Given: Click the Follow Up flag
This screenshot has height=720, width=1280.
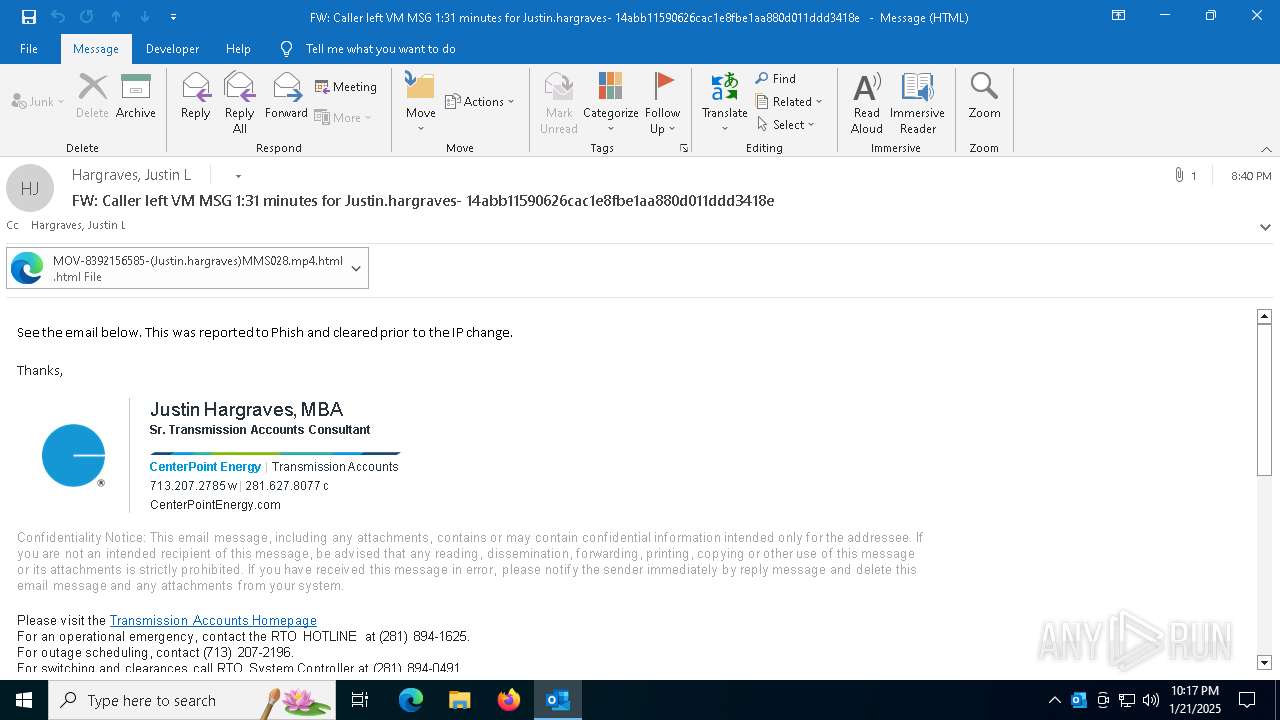Looking at the screenshot, I should pos(662,102).
